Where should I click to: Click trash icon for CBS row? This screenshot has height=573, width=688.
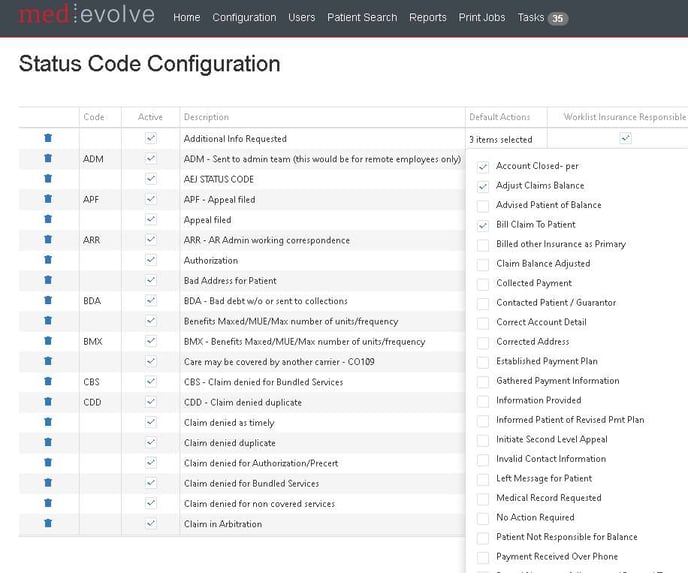coord(48,381)
